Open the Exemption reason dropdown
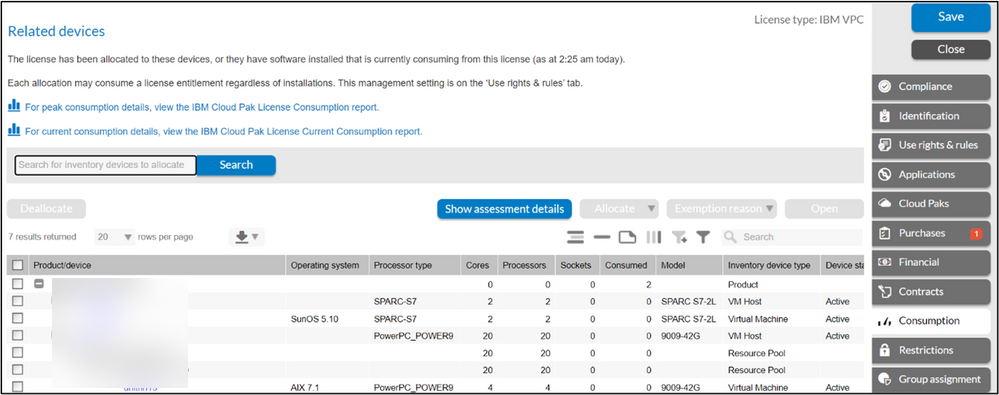Screen dimensions: 999x395 pos(722,209)
